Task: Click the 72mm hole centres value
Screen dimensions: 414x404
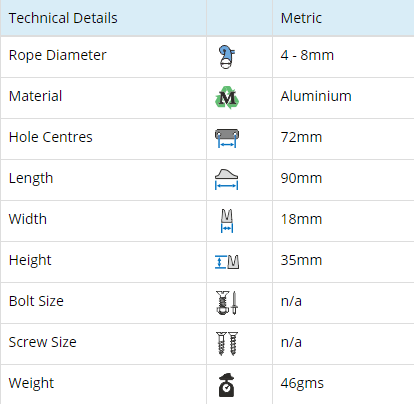Action: point(301,137)
